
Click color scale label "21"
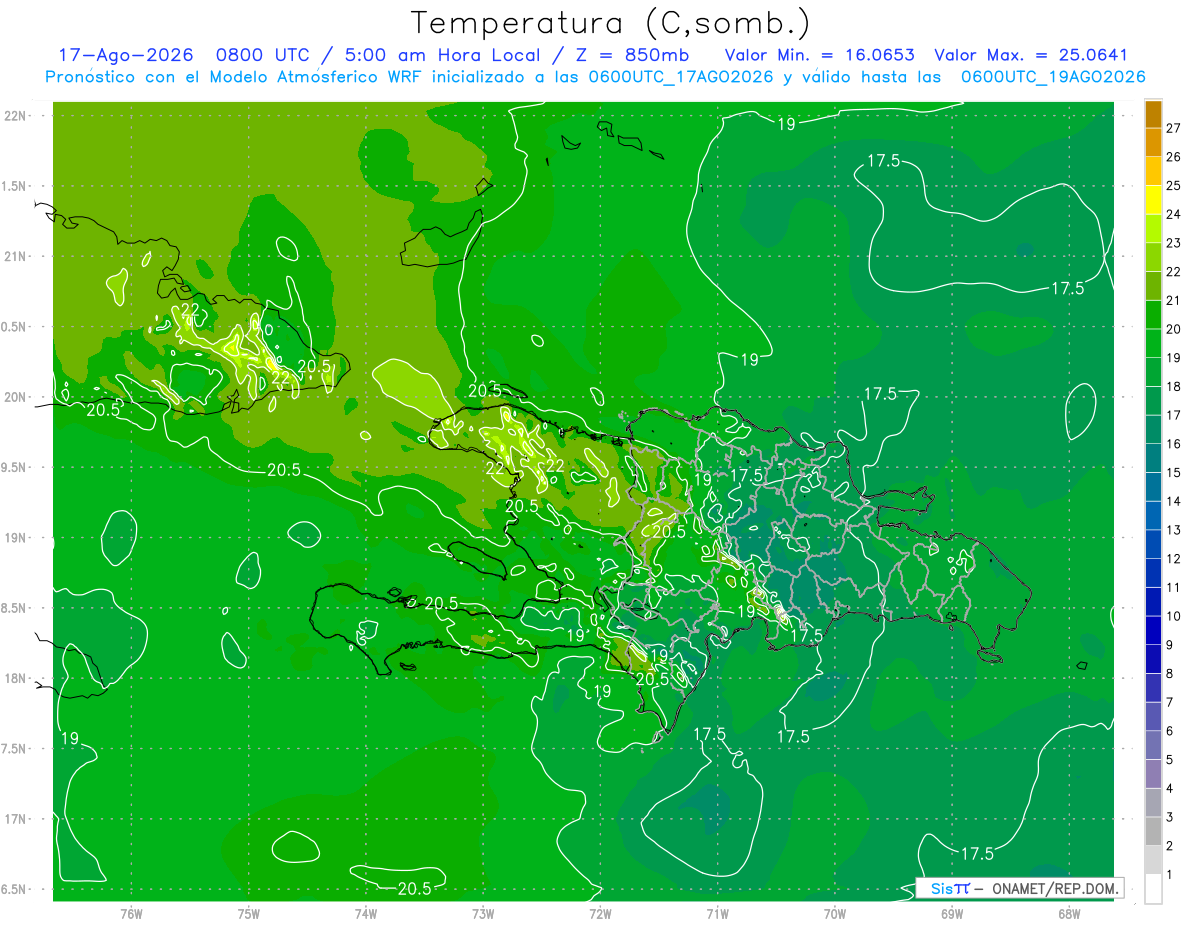click(x=1174, y=300)
